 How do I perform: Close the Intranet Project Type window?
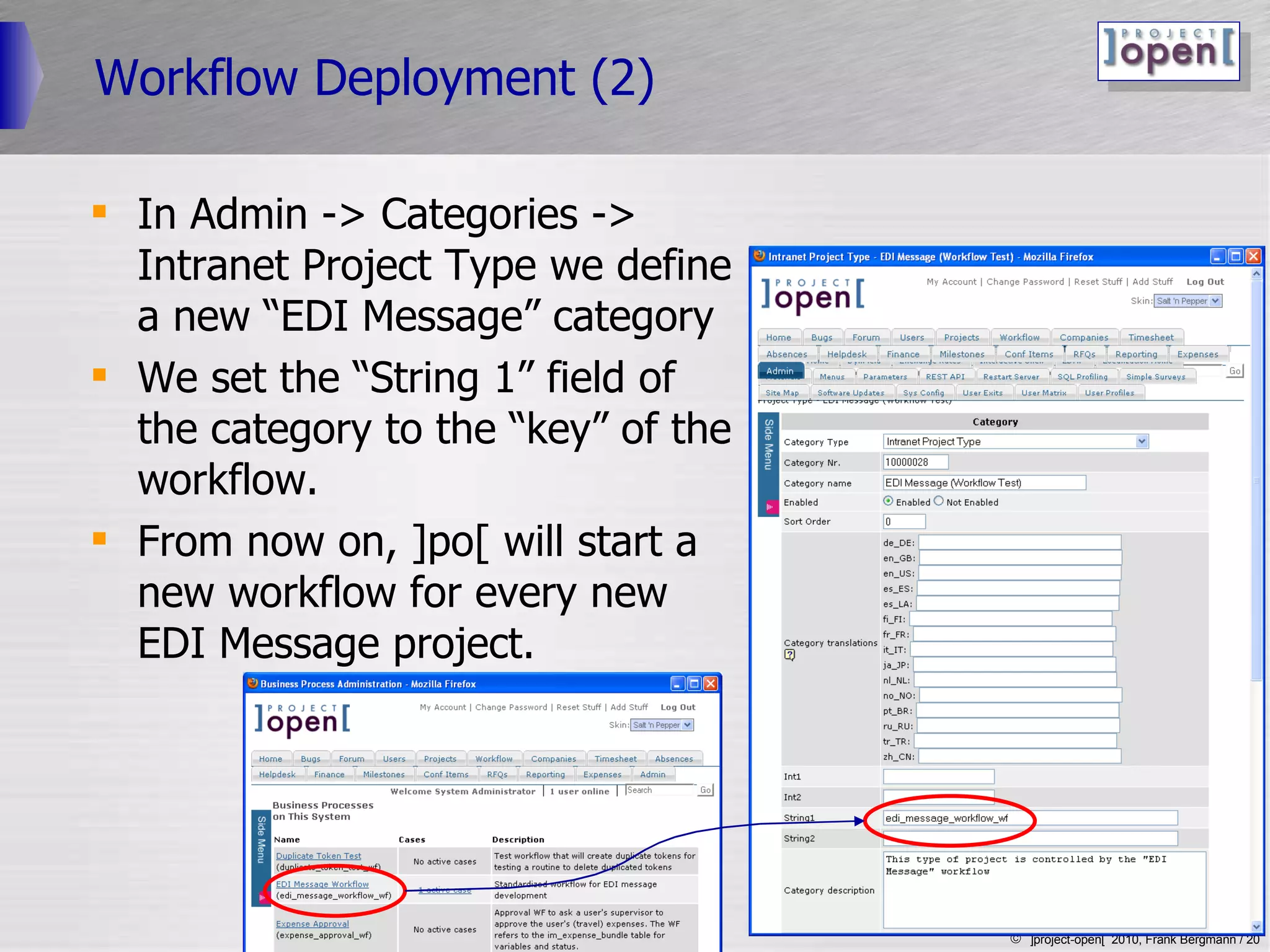coord(1253,256)
